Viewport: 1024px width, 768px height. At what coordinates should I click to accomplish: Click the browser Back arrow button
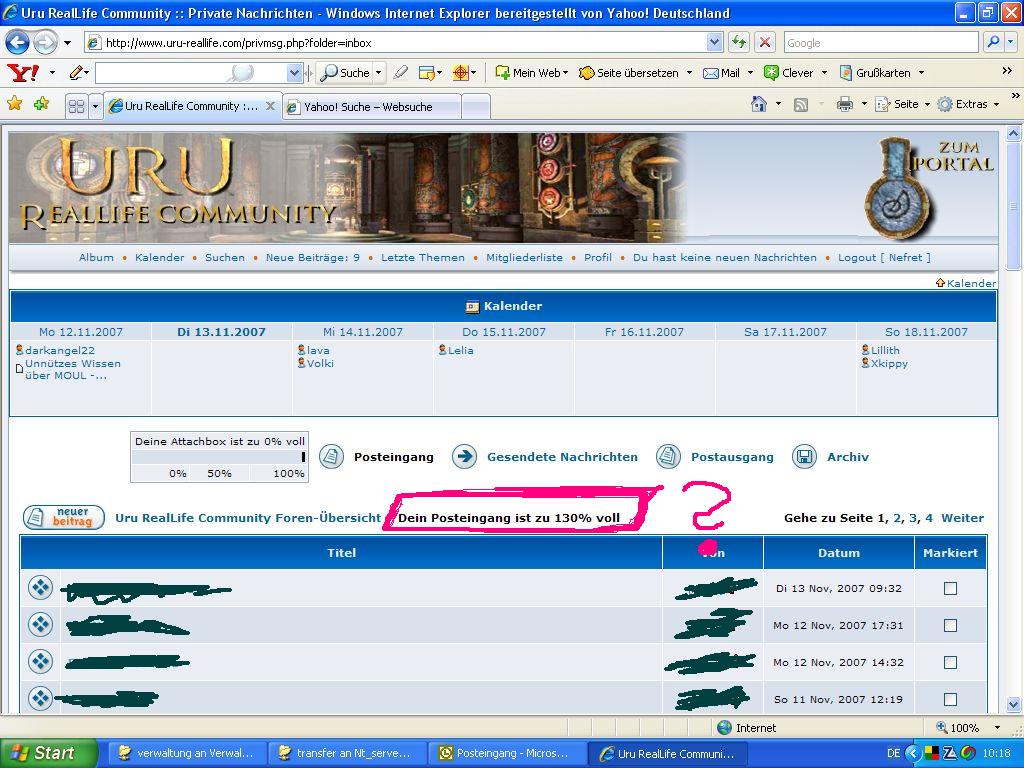17,42
